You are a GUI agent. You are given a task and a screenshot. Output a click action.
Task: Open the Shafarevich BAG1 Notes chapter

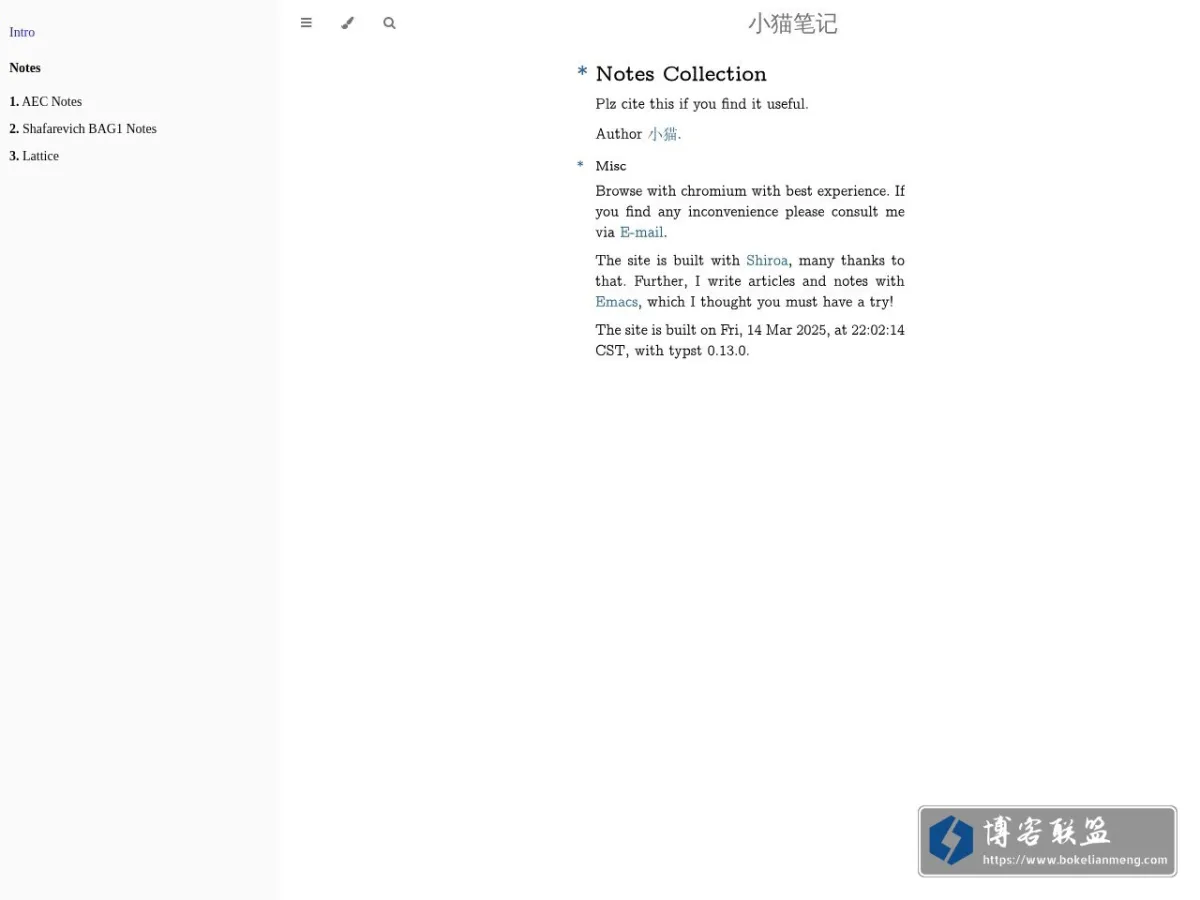83,128
